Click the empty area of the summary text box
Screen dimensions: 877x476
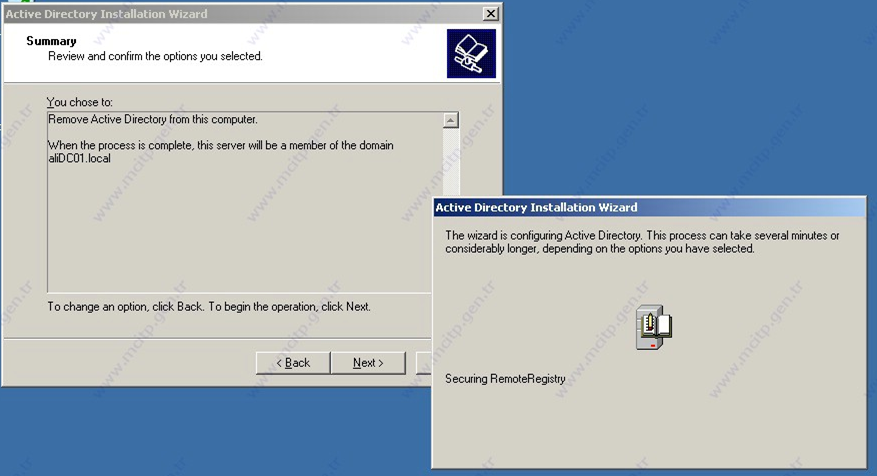coord(240,230)
